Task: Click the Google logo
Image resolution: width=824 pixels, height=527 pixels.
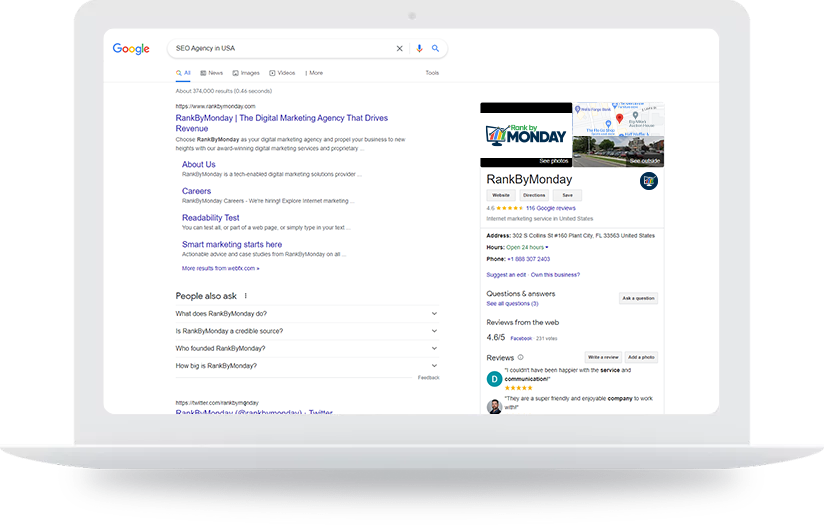Action: 131,49
